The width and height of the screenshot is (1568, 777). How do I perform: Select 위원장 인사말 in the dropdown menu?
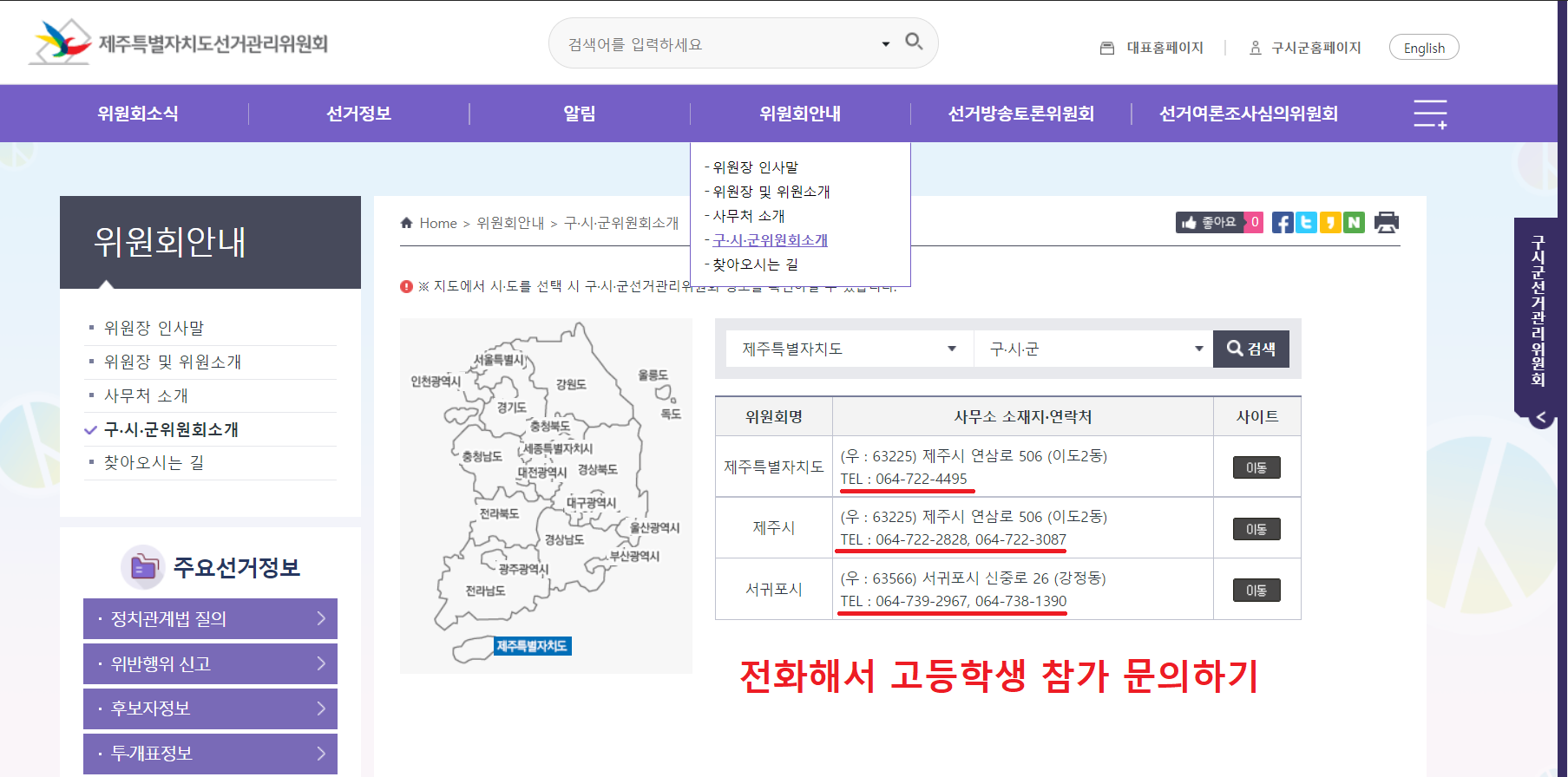point(755,167)
